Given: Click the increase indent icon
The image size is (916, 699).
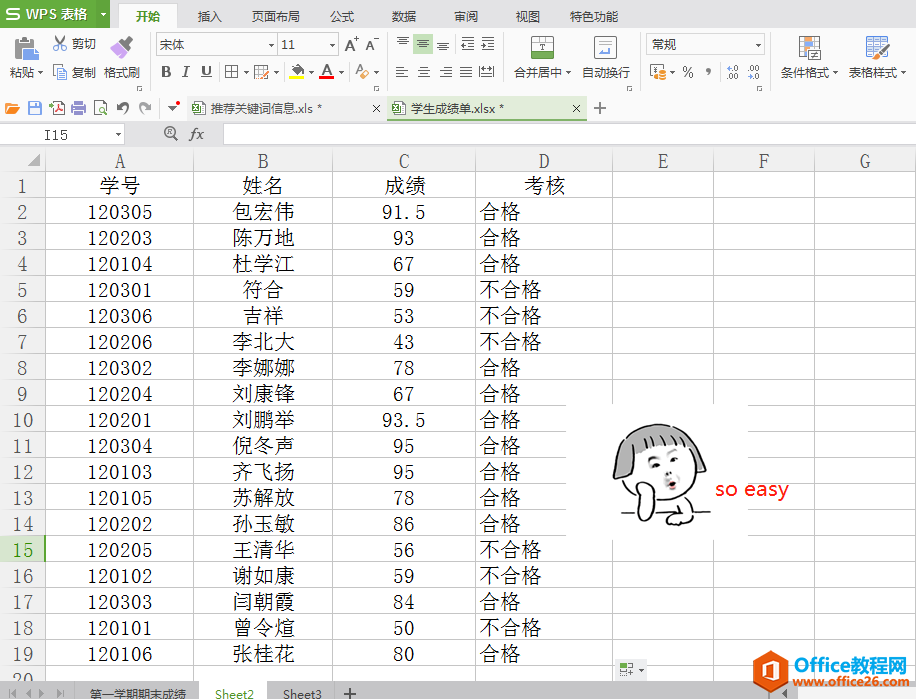Looking at the screenshot, I should click(488, 44).
